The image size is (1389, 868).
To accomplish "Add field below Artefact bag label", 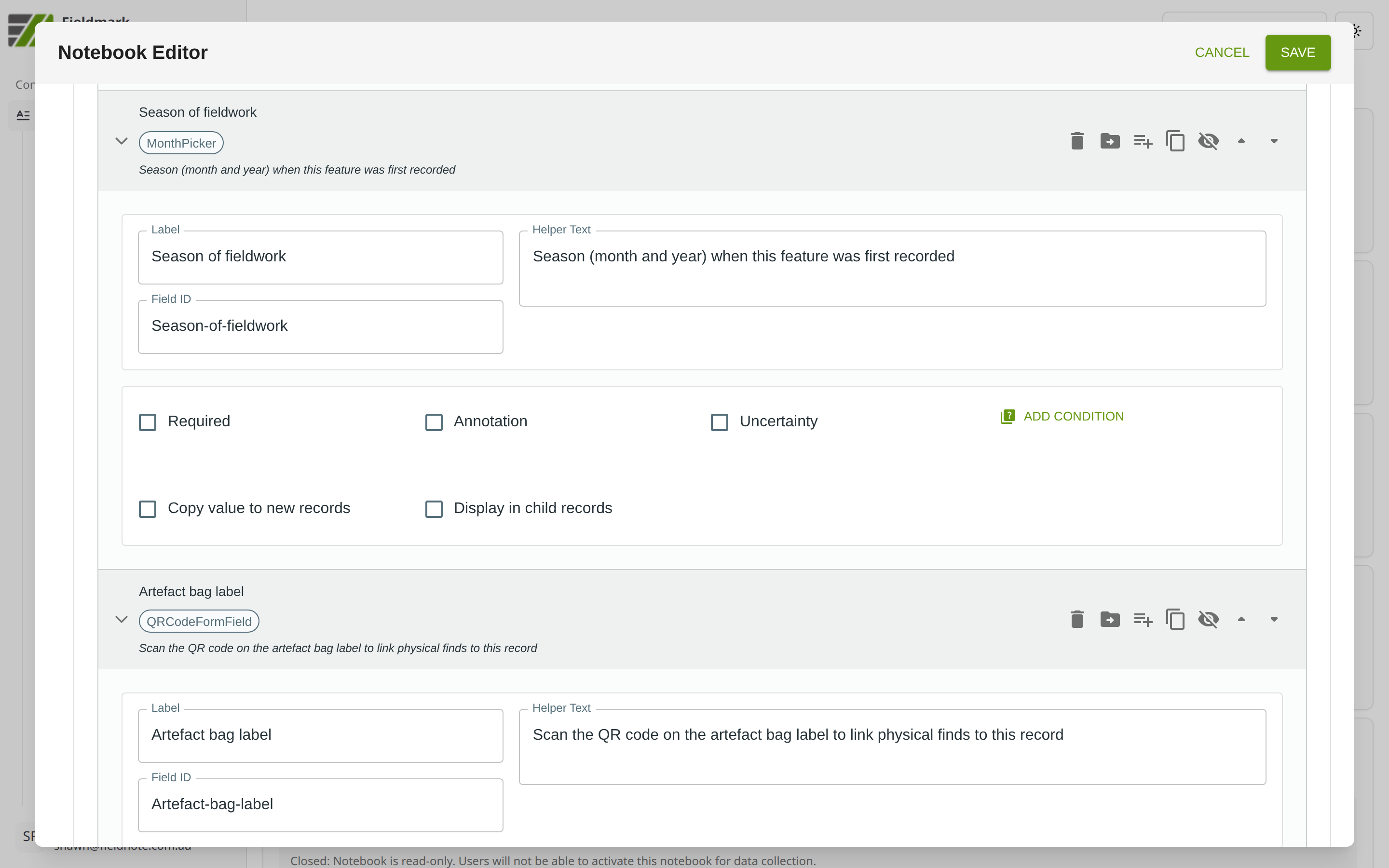I will [x=1142, y=620].
